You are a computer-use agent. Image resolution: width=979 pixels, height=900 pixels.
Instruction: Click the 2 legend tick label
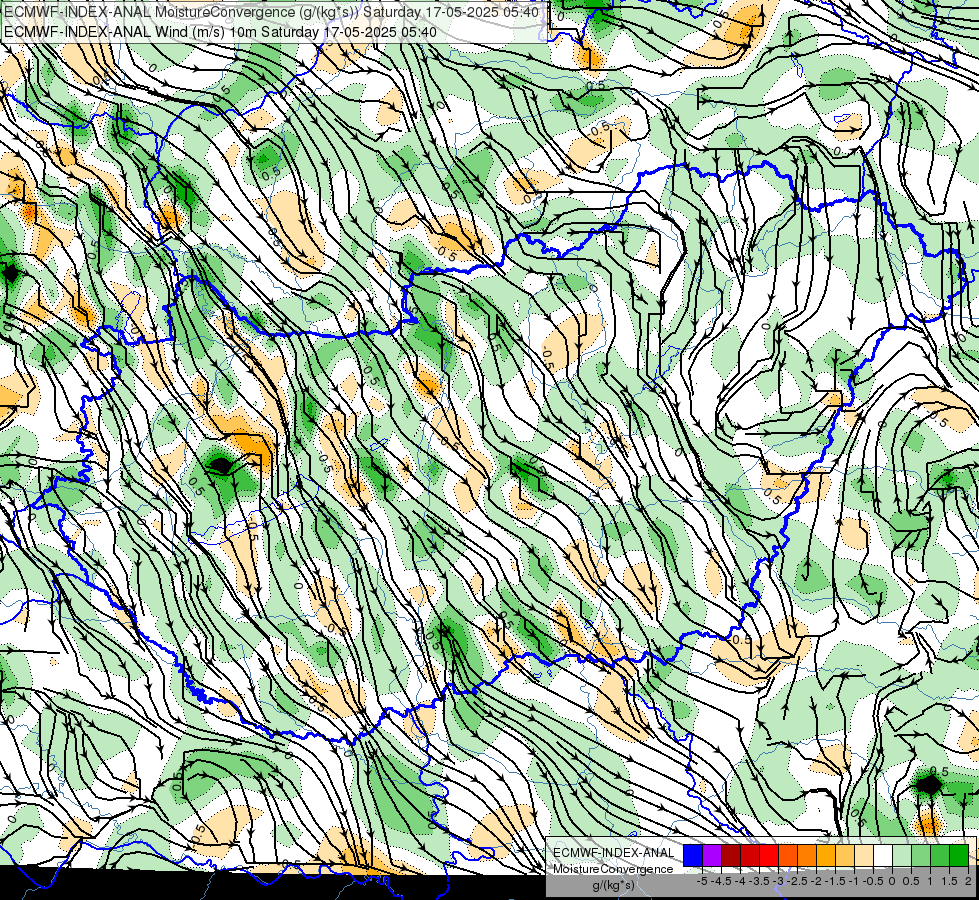[x=968, y=881]
